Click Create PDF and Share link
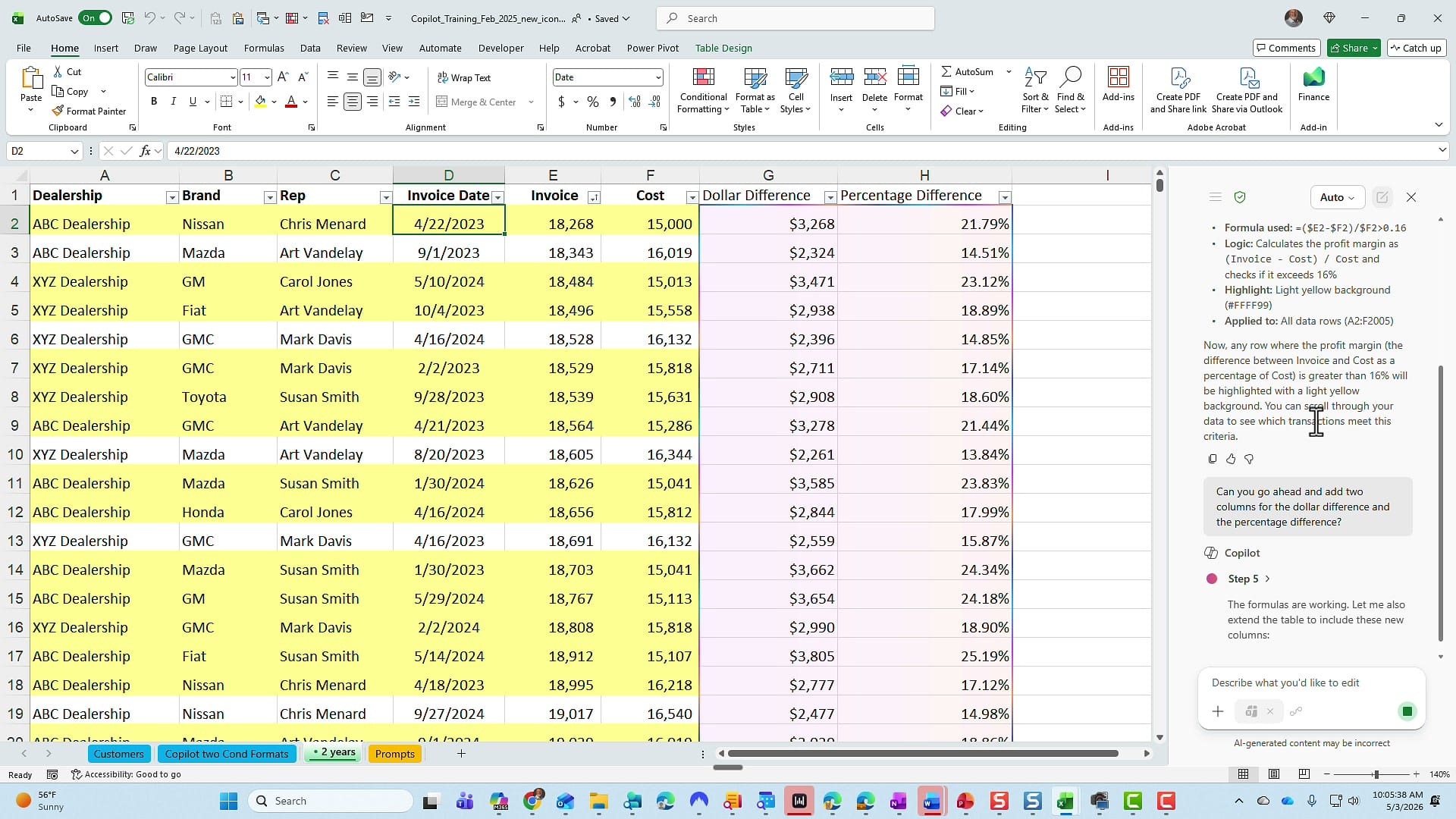 click(1178, 90)
